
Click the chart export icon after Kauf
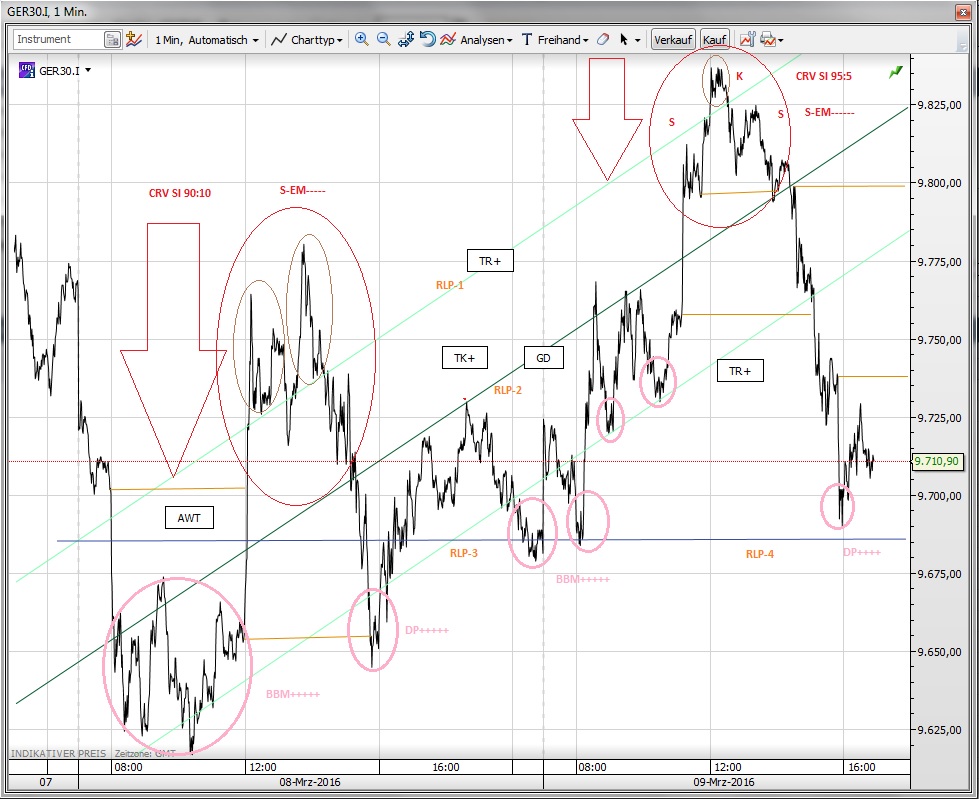click(x=746, y=40)
